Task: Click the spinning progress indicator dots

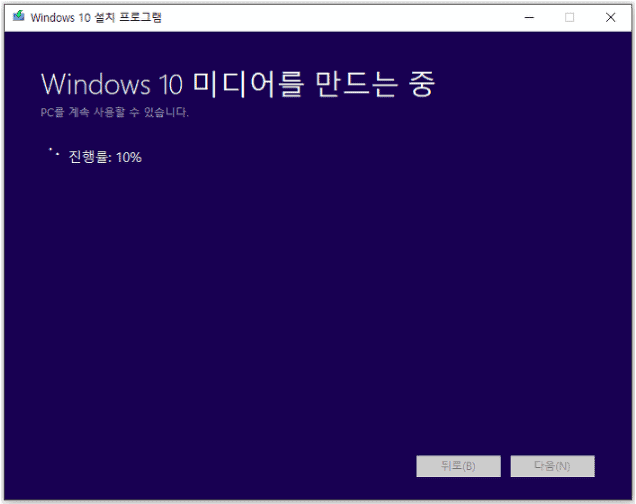Action: 54,152
